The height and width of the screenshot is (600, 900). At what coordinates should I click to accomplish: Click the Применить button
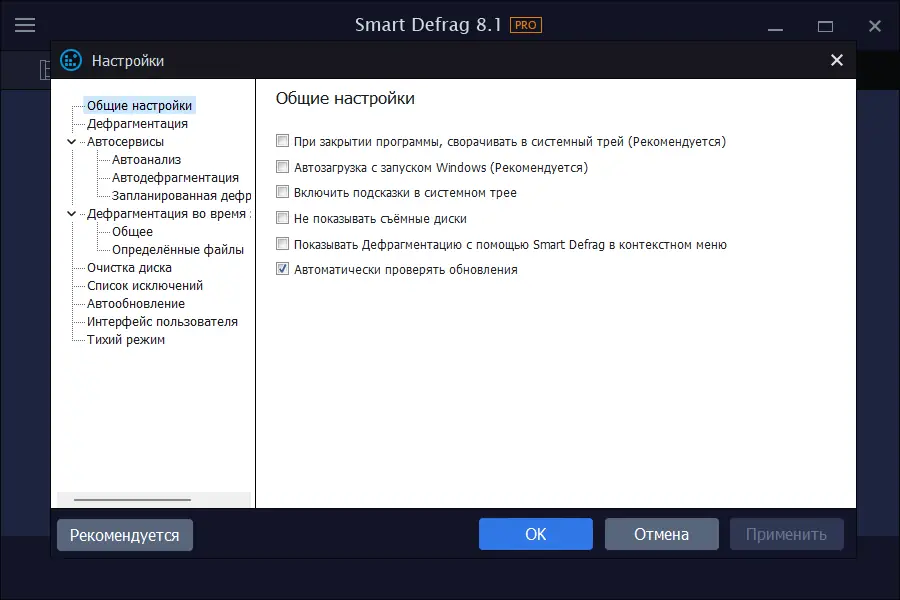coord(786,534)
